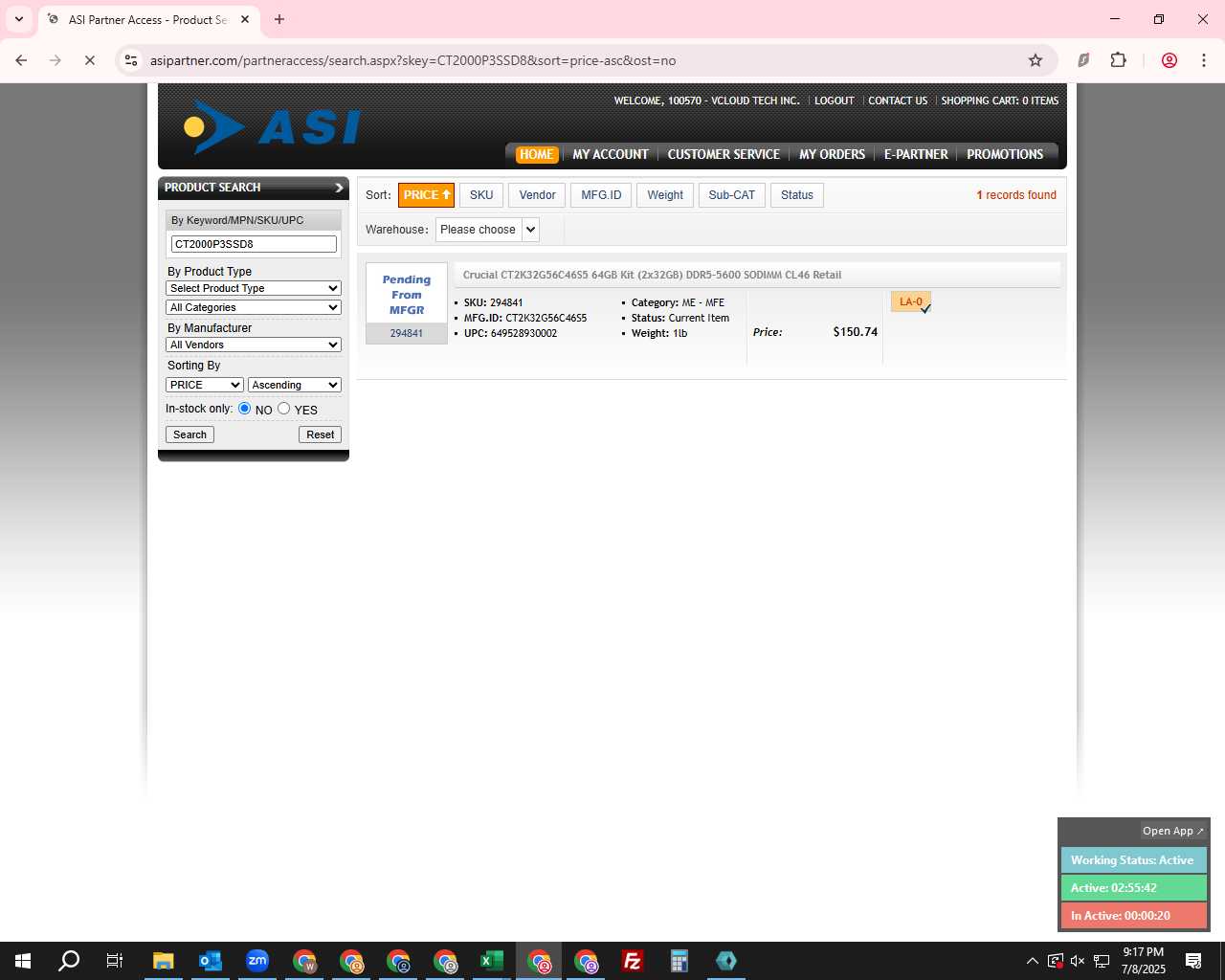Sort results by PRICE button

click(426, 195)
